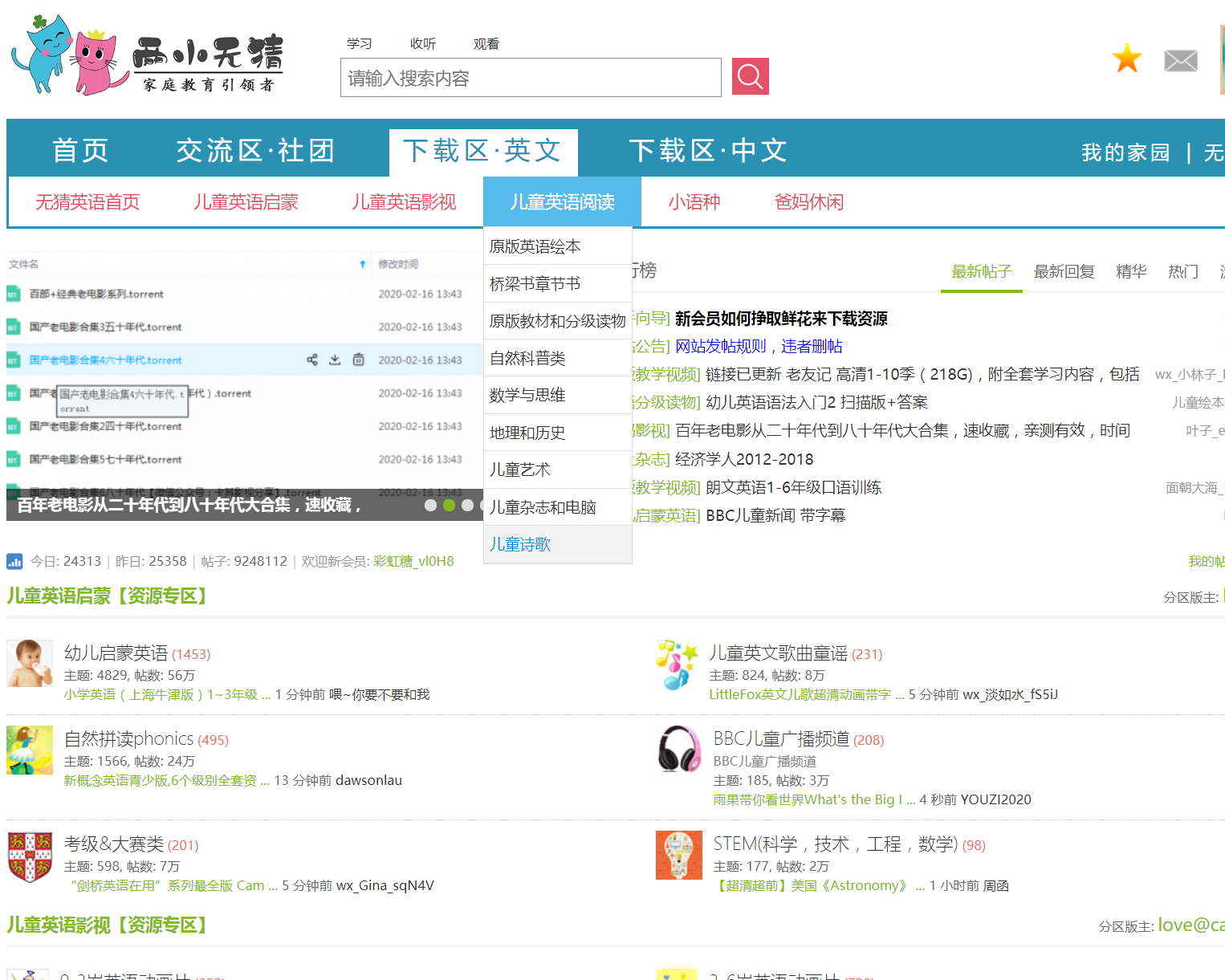Open the 下载区·中文 nav tab

pos(707,150)
